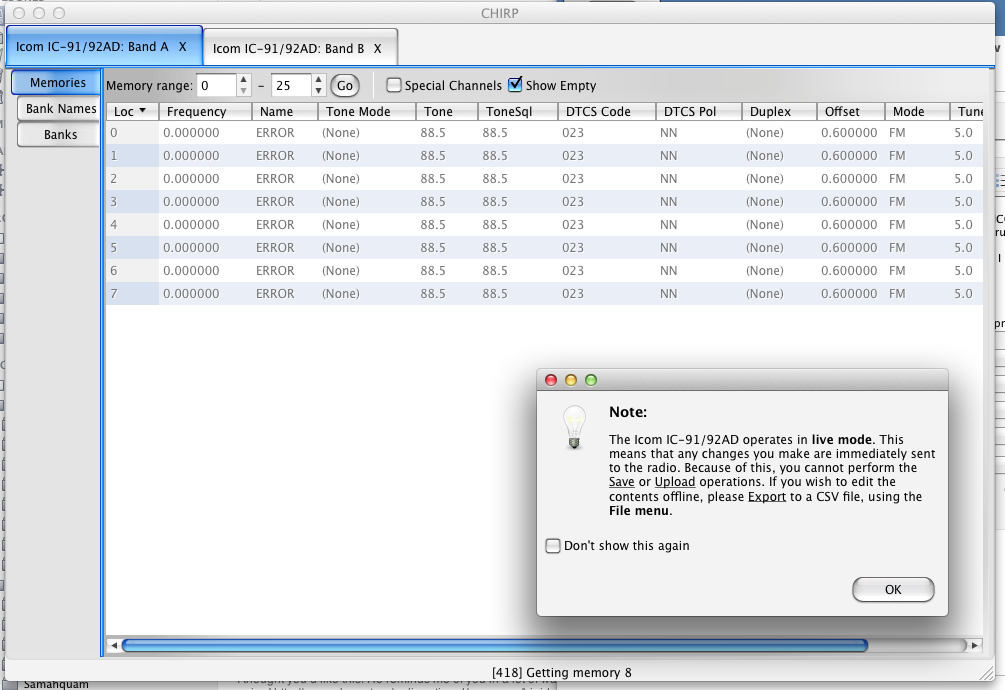Viewport: 1005px width, 690px height.
Task: Close the Note dialog with red button
Action: tap(551, 380)
